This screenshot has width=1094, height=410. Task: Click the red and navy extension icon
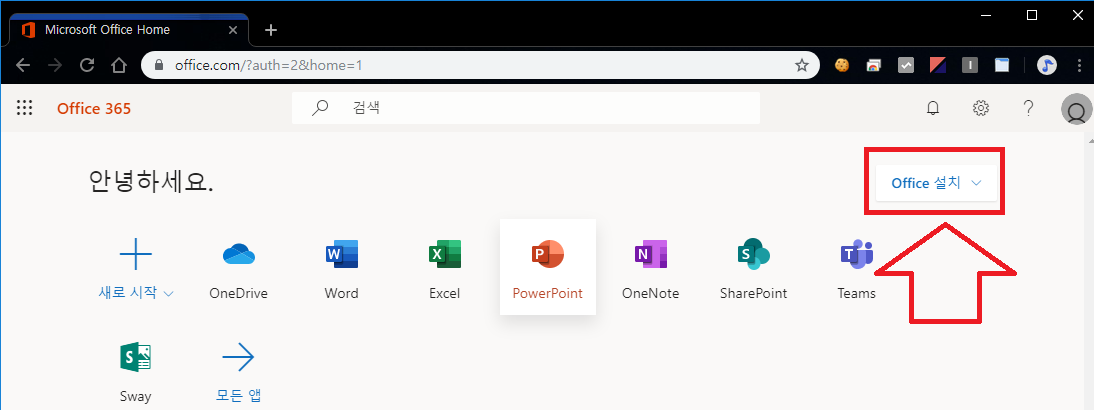pos(938,66)
